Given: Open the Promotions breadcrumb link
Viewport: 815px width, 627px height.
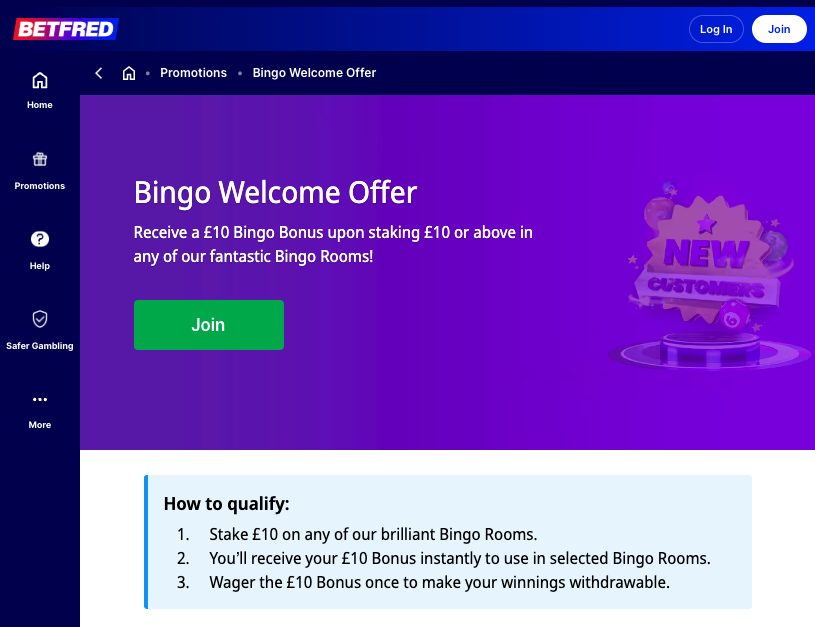Looking at the screenshot, I should pyautogui.click(x=193, y=72).
